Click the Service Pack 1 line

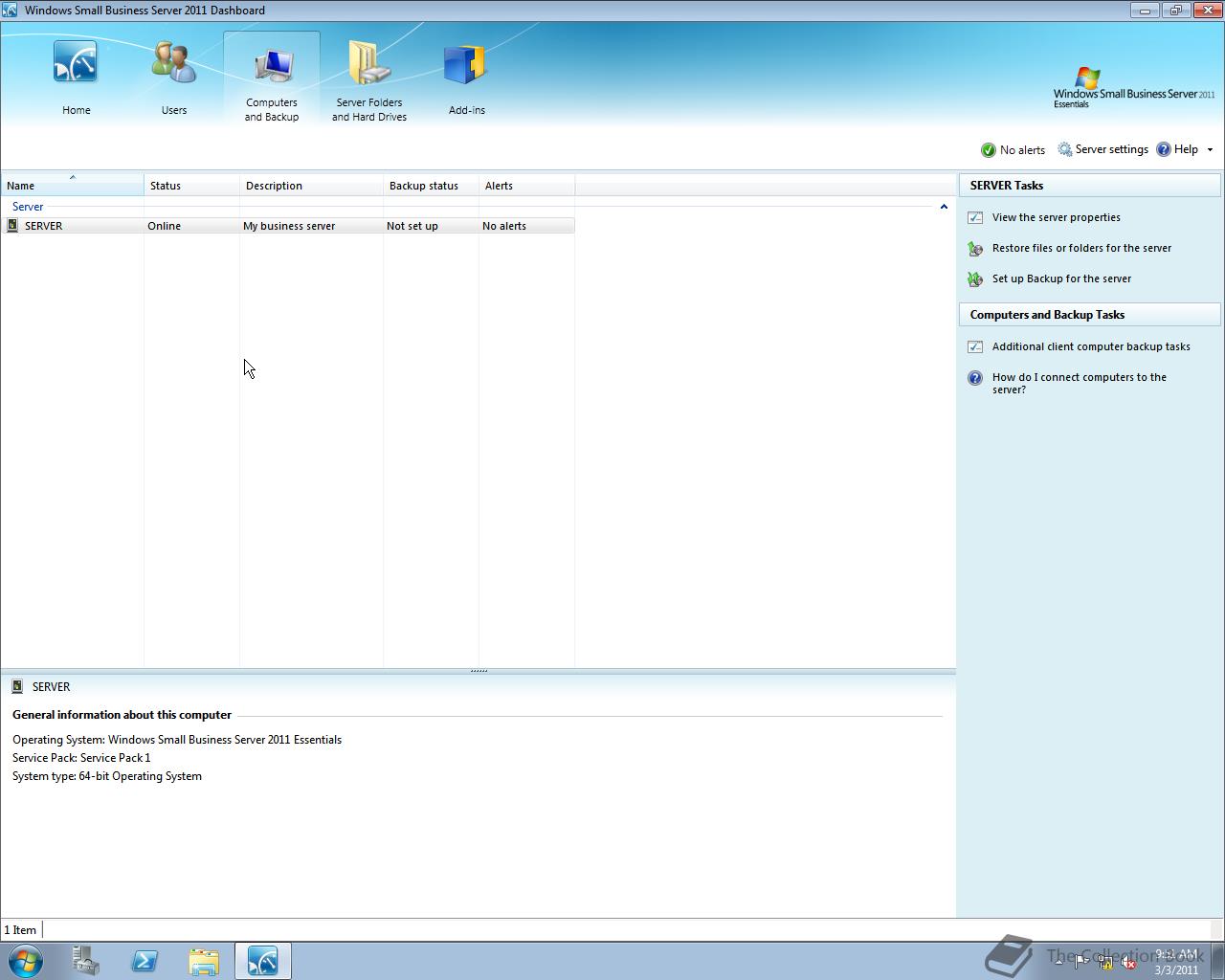tap(81, 758)
